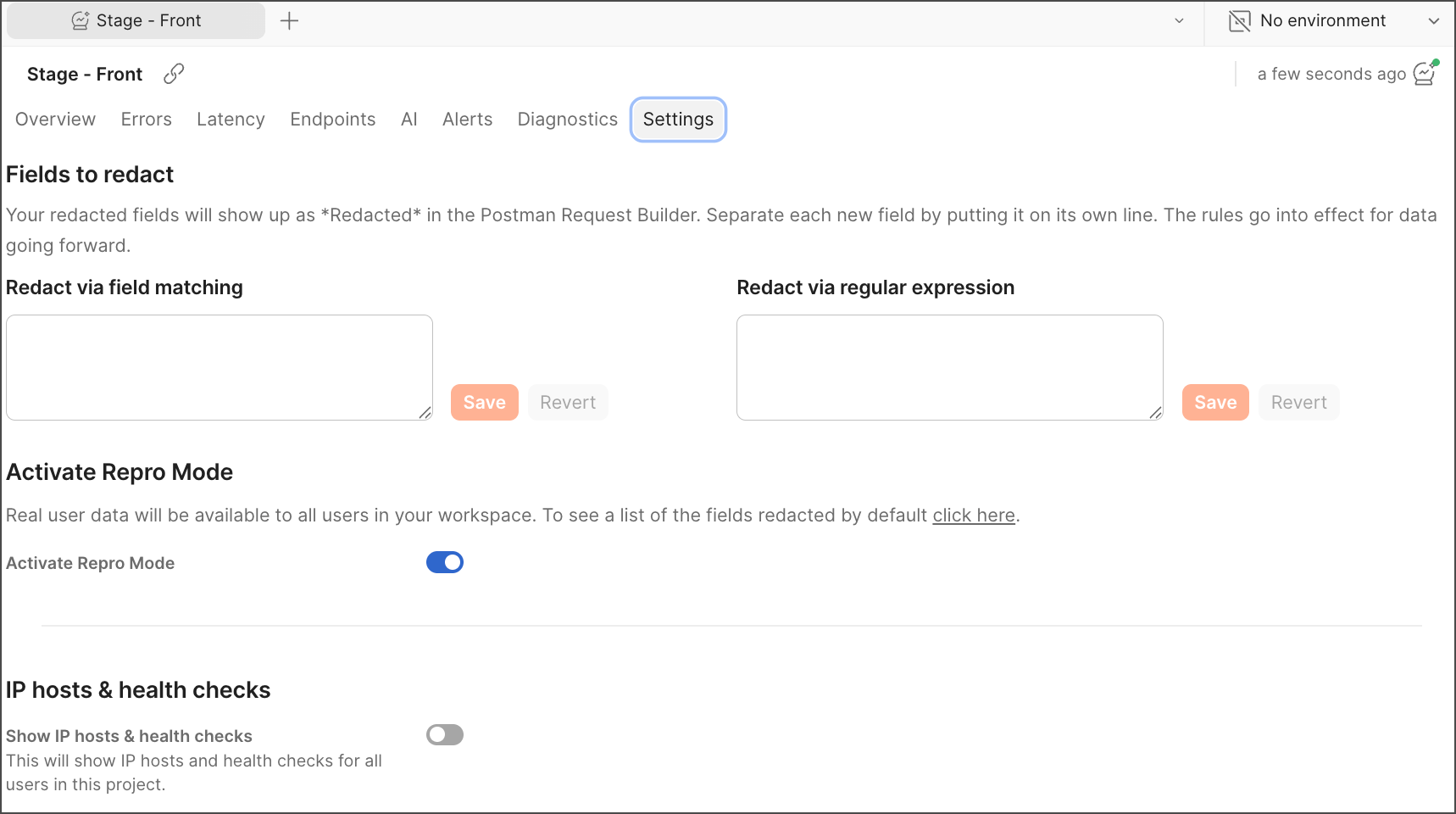Click the resize handle of the field matching textarea

(x=425, y=412)
